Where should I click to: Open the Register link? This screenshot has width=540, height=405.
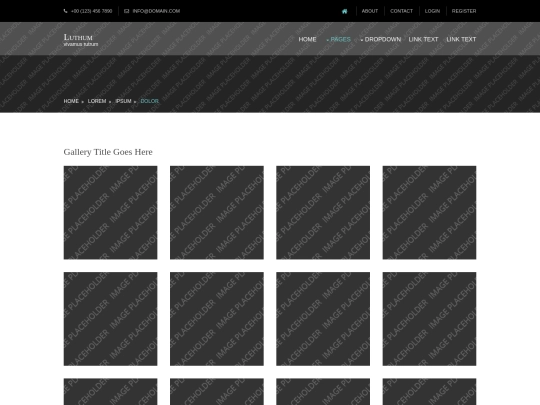[x=464, y=11]
